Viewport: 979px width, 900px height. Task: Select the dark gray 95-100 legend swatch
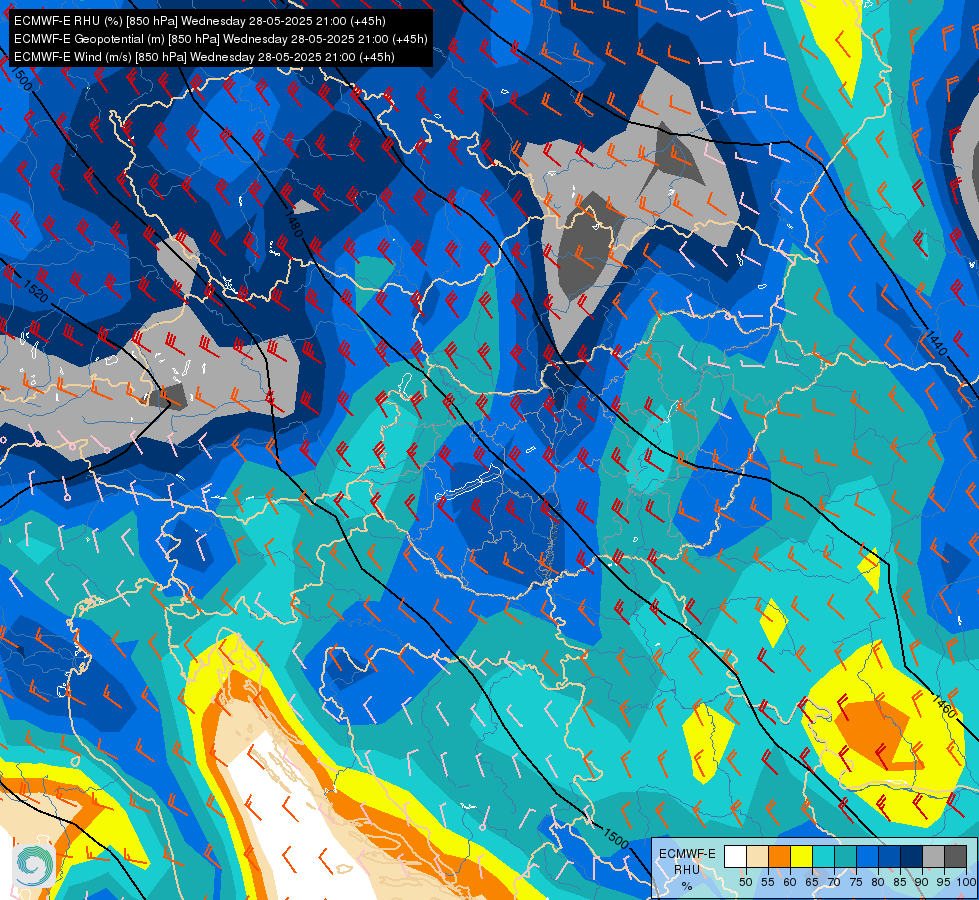coord(956,856)
